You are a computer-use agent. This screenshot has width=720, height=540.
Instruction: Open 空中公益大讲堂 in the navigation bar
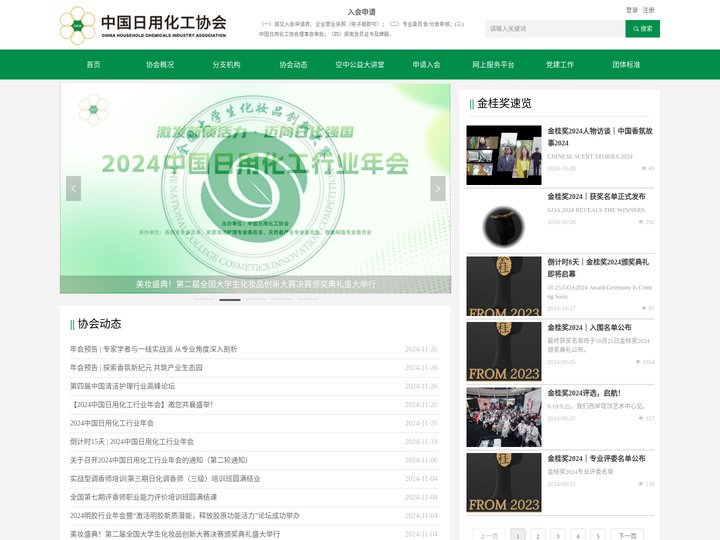[360, 65]
